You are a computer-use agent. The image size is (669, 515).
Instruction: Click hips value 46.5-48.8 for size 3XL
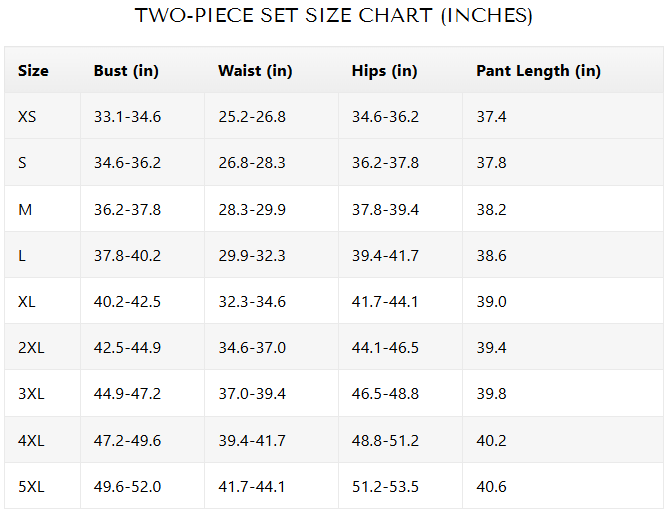(385, 394)
